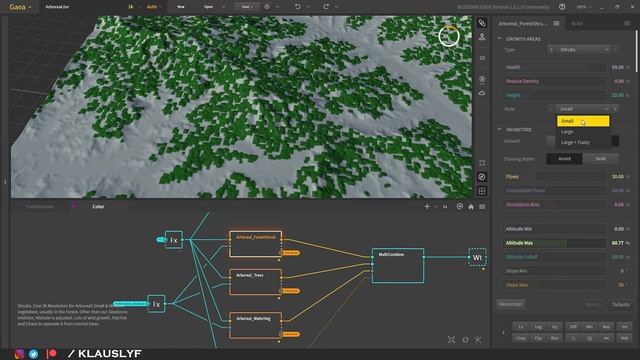Image resolution: width=640 pixels, height=360 pixels.
Task: Select the MultiCombine node
Action: (398, 265)
